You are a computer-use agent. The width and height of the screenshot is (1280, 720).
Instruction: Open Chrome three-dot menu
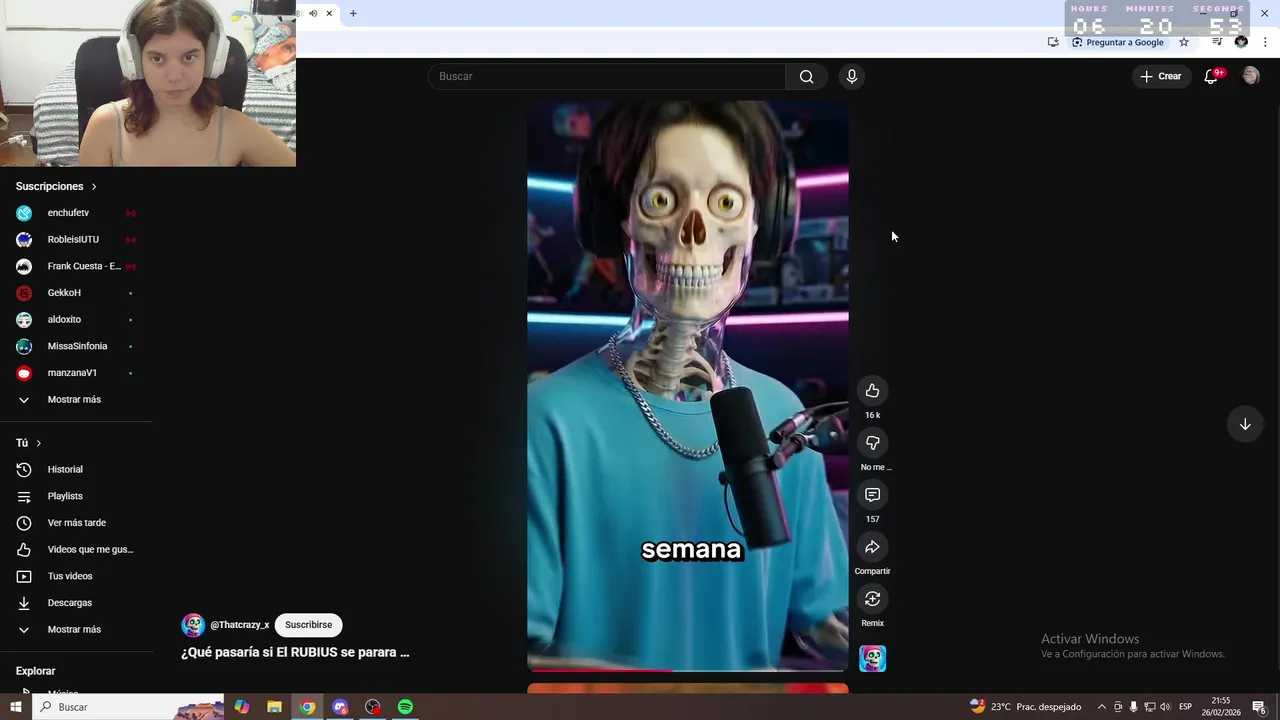coord(1265,42)
